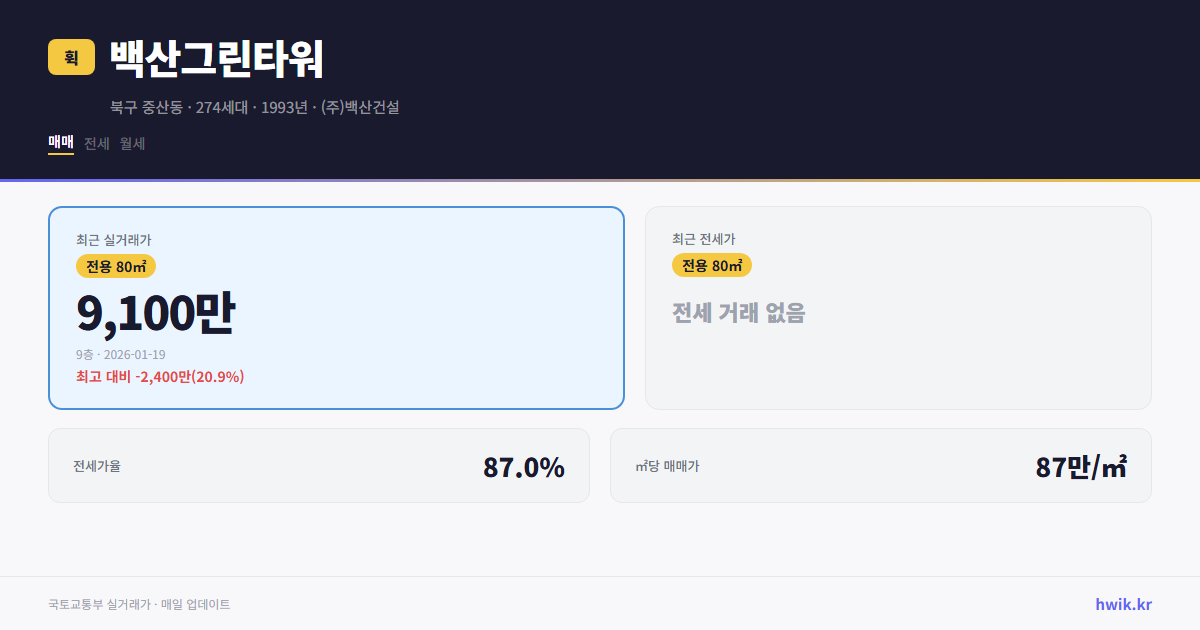Viewport: 1200px width, 630px height.
Task: Select the active 매매 tab
Action: click(x=59, y=143)
